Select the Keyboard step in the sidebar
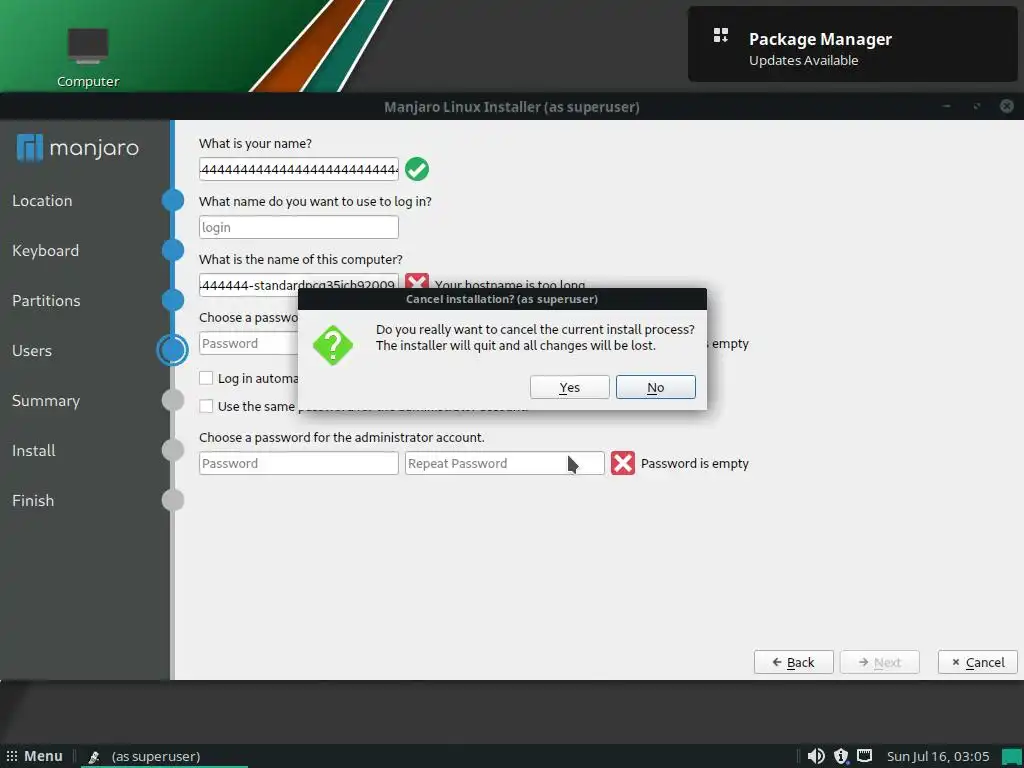Viewport: 1024px width, 768px height. coord(46,251)
